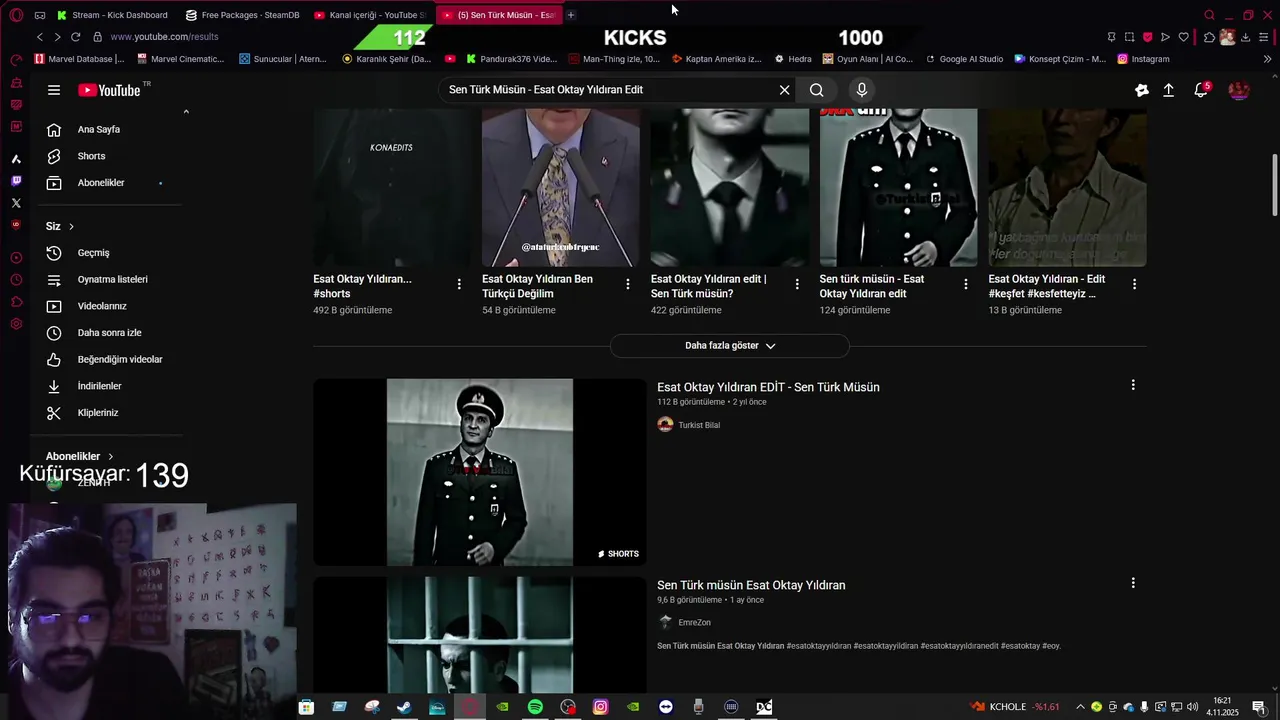Open Beğendiğim videolar list
Image resolution: width=1280 pixels, height=720 pixels.
[x=108, y=359]
